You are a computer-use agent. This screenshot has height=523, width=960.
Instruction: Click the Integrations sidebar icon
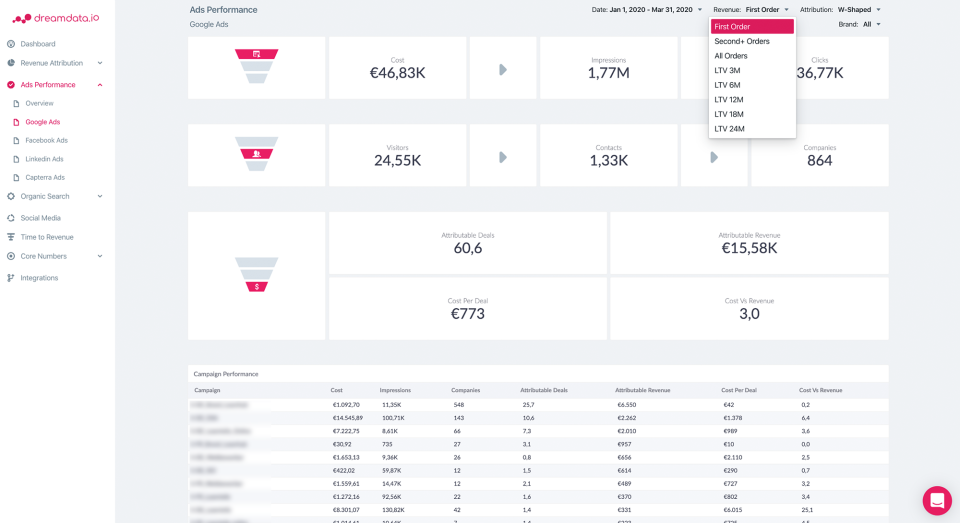point(11,278)
